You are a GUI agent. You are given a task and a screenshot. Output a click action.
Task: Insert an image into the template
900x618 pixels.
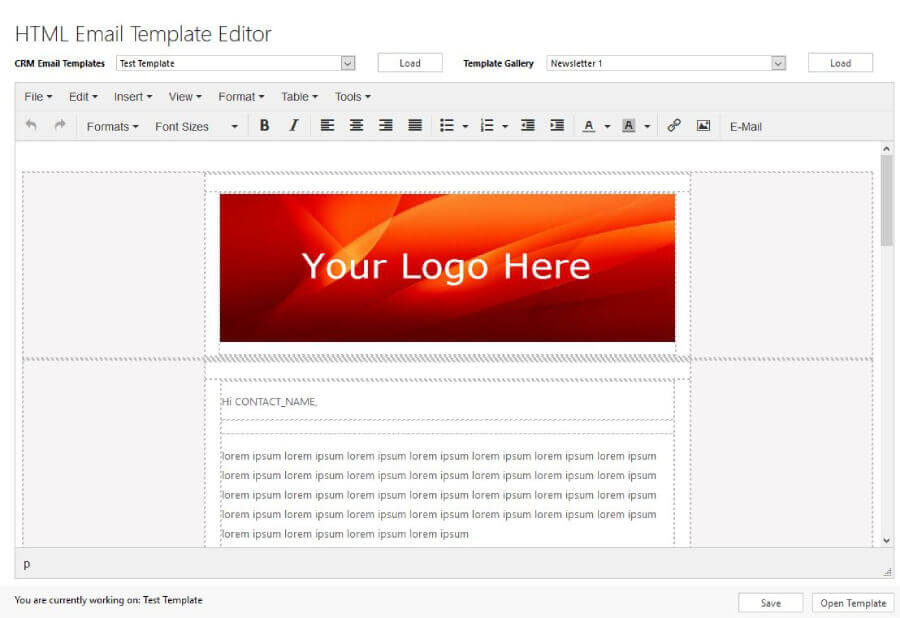(702, 125)
